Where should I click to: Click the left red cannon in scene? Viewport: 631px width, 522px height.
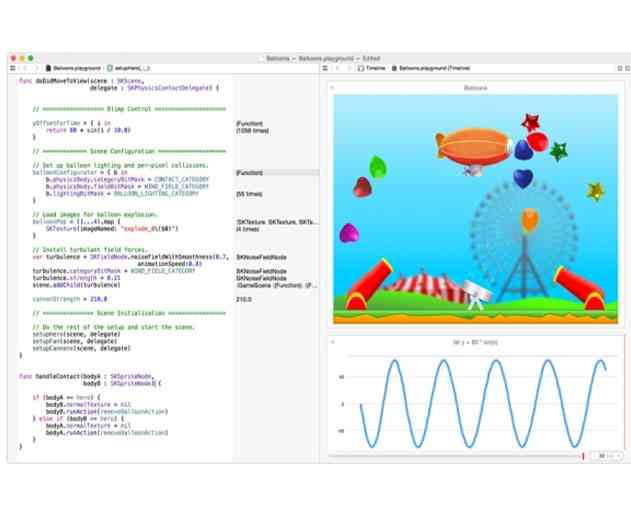tap(368, 285)
